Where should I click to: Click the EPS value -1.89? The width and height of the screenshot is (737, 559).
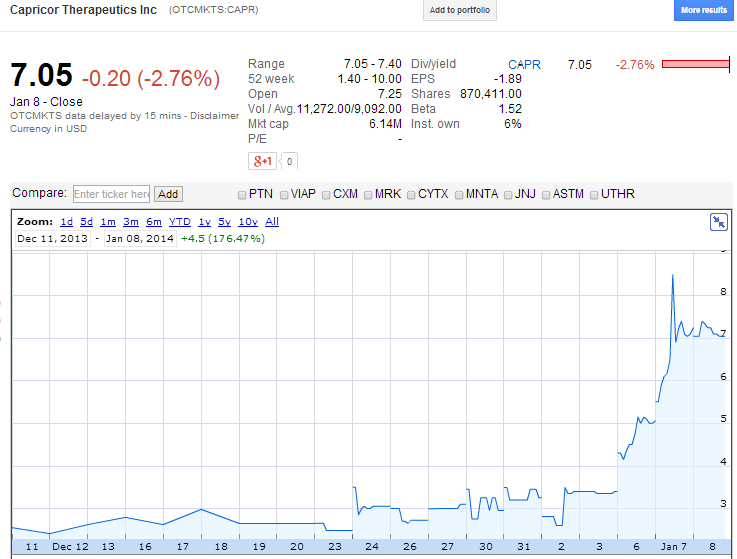[508, 79]
